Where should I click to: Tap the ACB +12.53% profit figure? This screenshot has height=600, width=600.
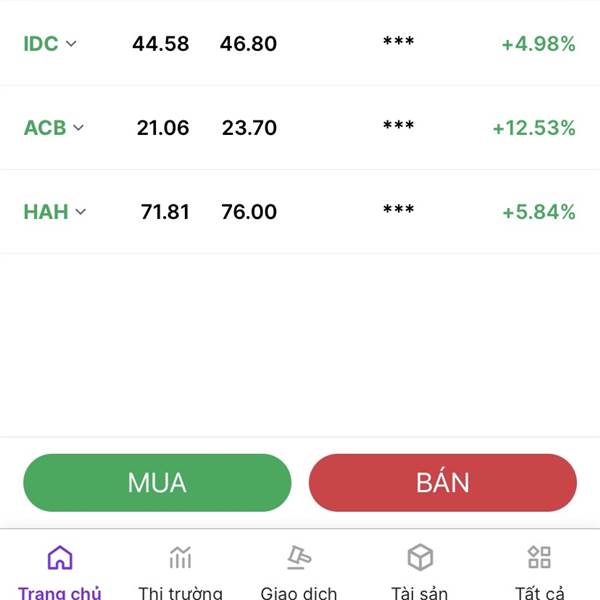(x=534, y=128)
